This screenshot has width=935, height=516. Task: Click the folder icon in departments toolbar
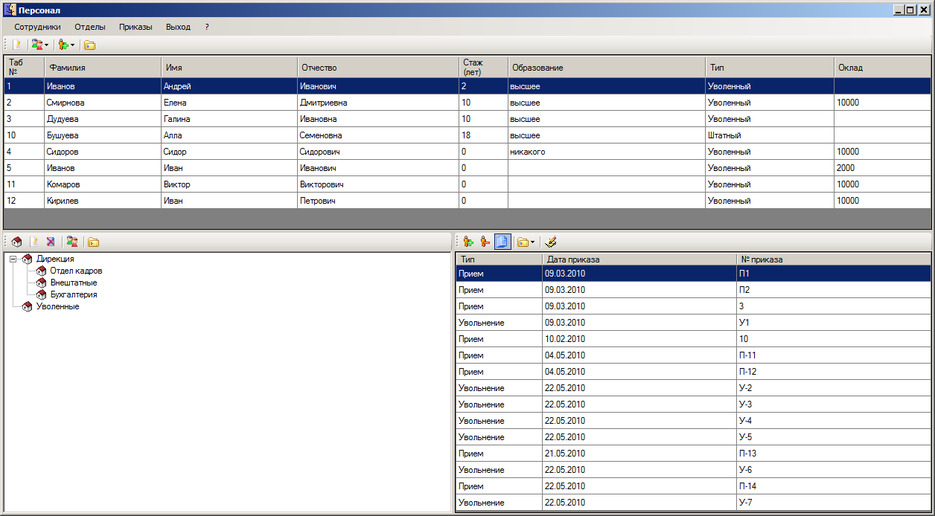(93, 242)
